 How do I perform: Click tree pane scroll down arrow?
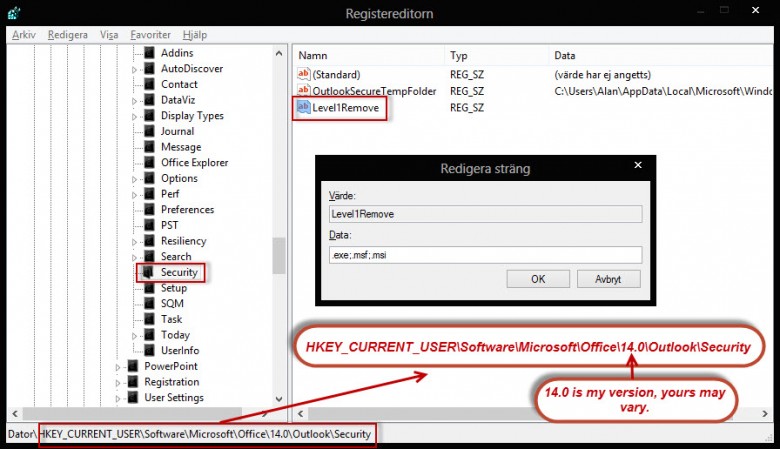pyautogui.click(x=279, y=399)
